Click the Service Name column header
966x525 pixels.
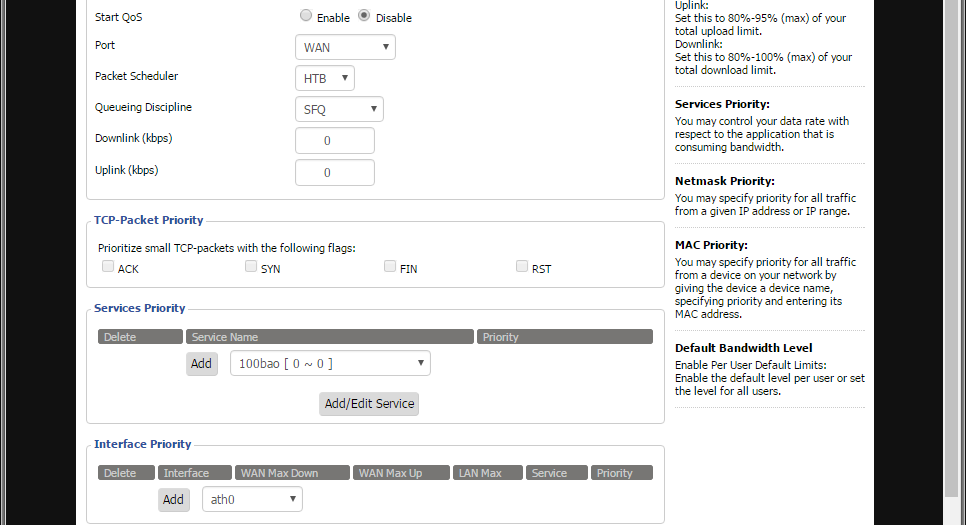(x=330, y=337)
